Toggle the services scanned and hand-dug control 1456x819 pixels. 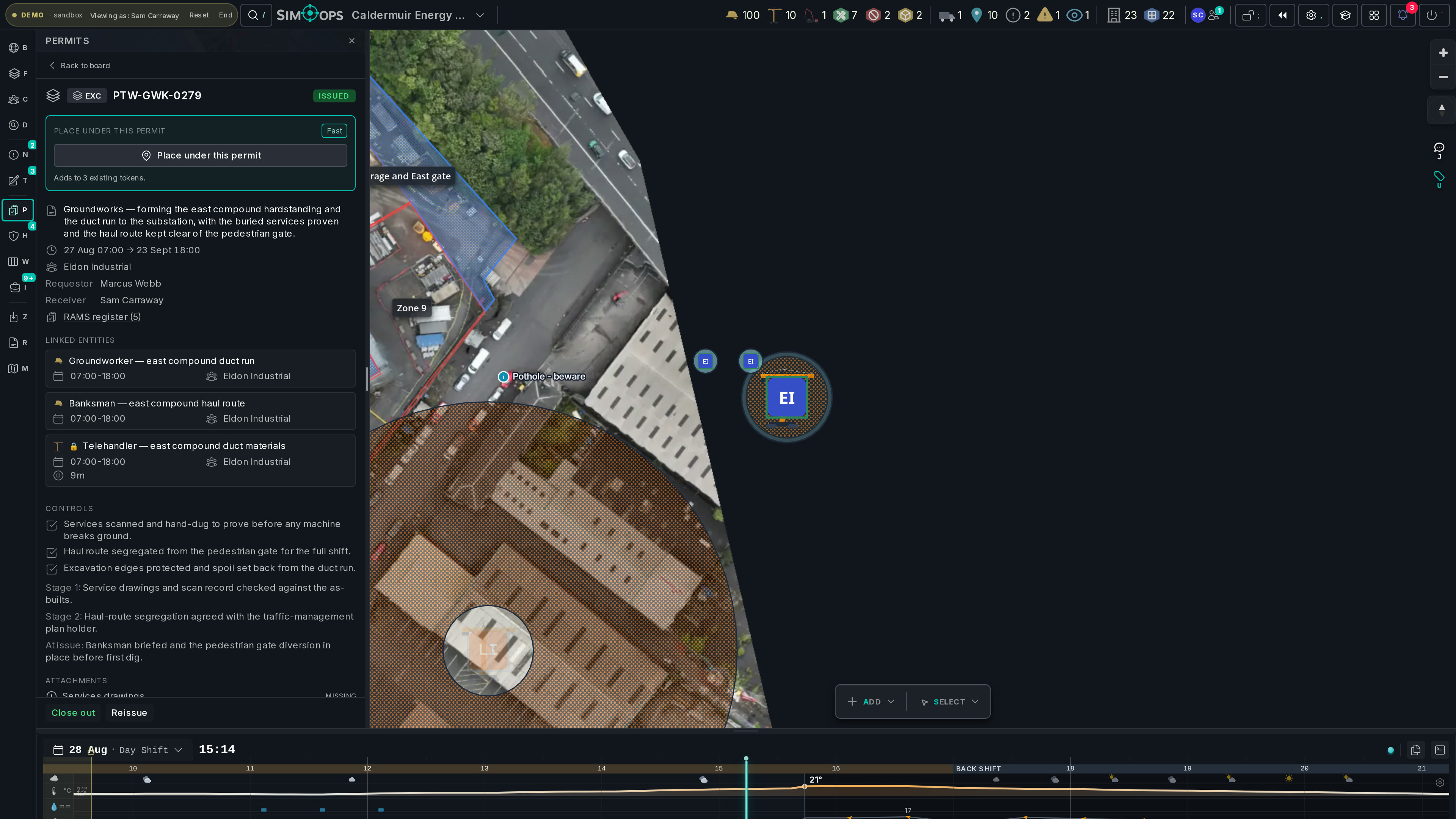click(52, 525)
